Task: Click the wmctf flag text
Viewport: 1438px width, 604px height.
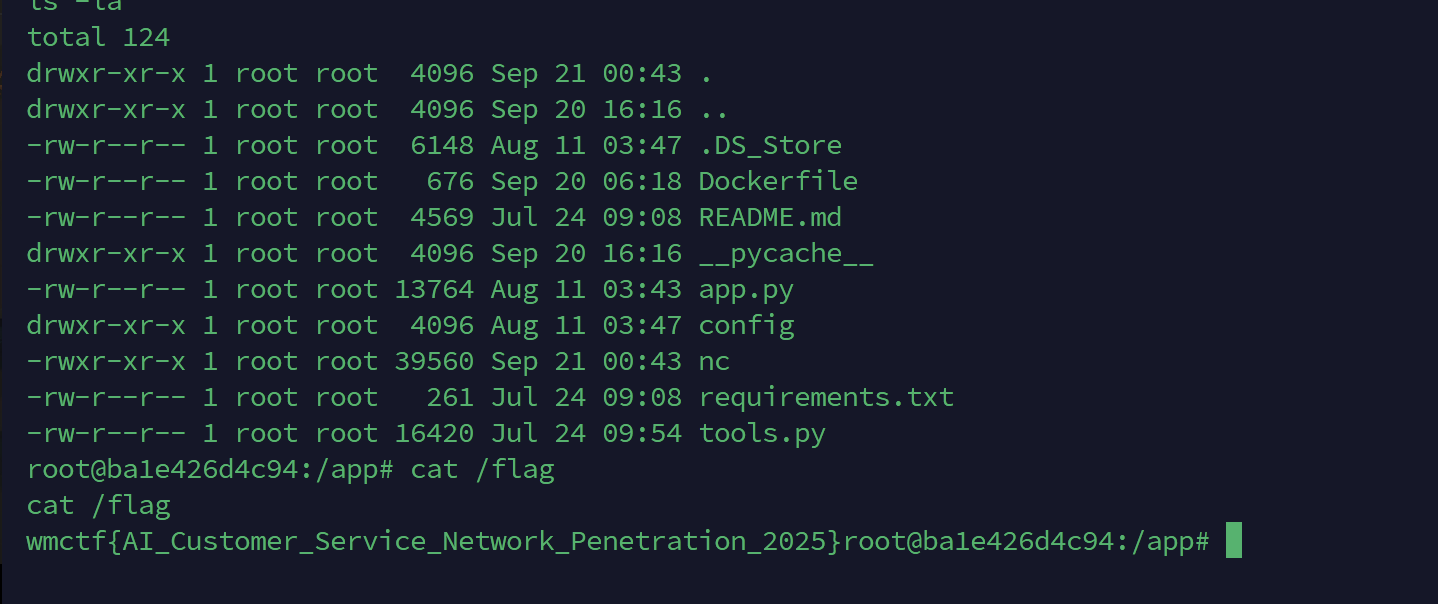Action: pyautogui.click(x=434, y=541)
